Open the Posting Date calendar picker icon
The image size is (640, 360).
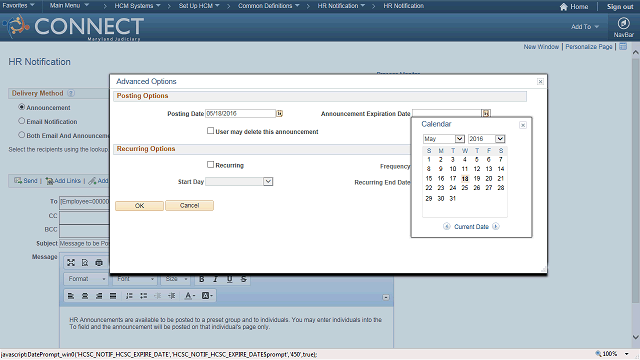(280, 113)
